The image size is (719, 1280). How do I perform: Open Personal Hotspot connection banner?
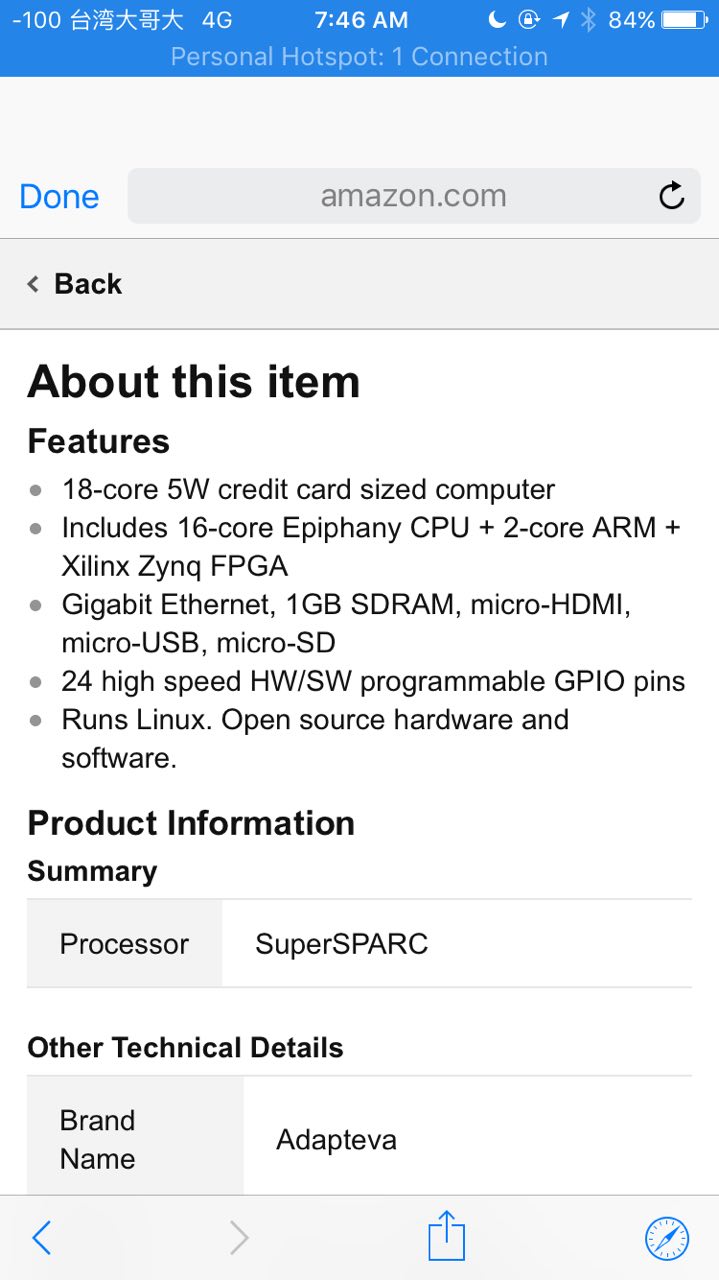[359, 57]
